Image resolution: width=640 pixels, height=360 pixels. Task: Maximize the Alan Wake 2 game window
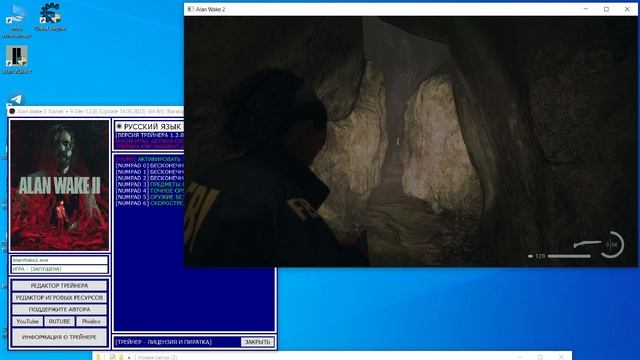607,9
